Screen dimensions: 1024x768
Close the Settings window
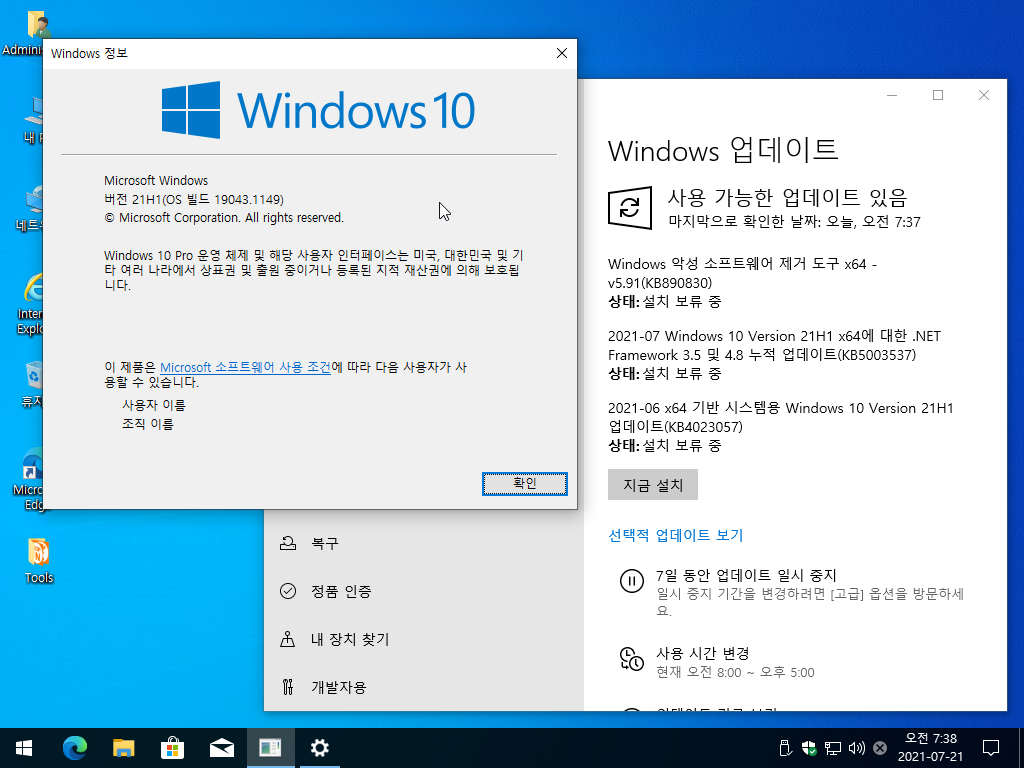tap(984, 95)
